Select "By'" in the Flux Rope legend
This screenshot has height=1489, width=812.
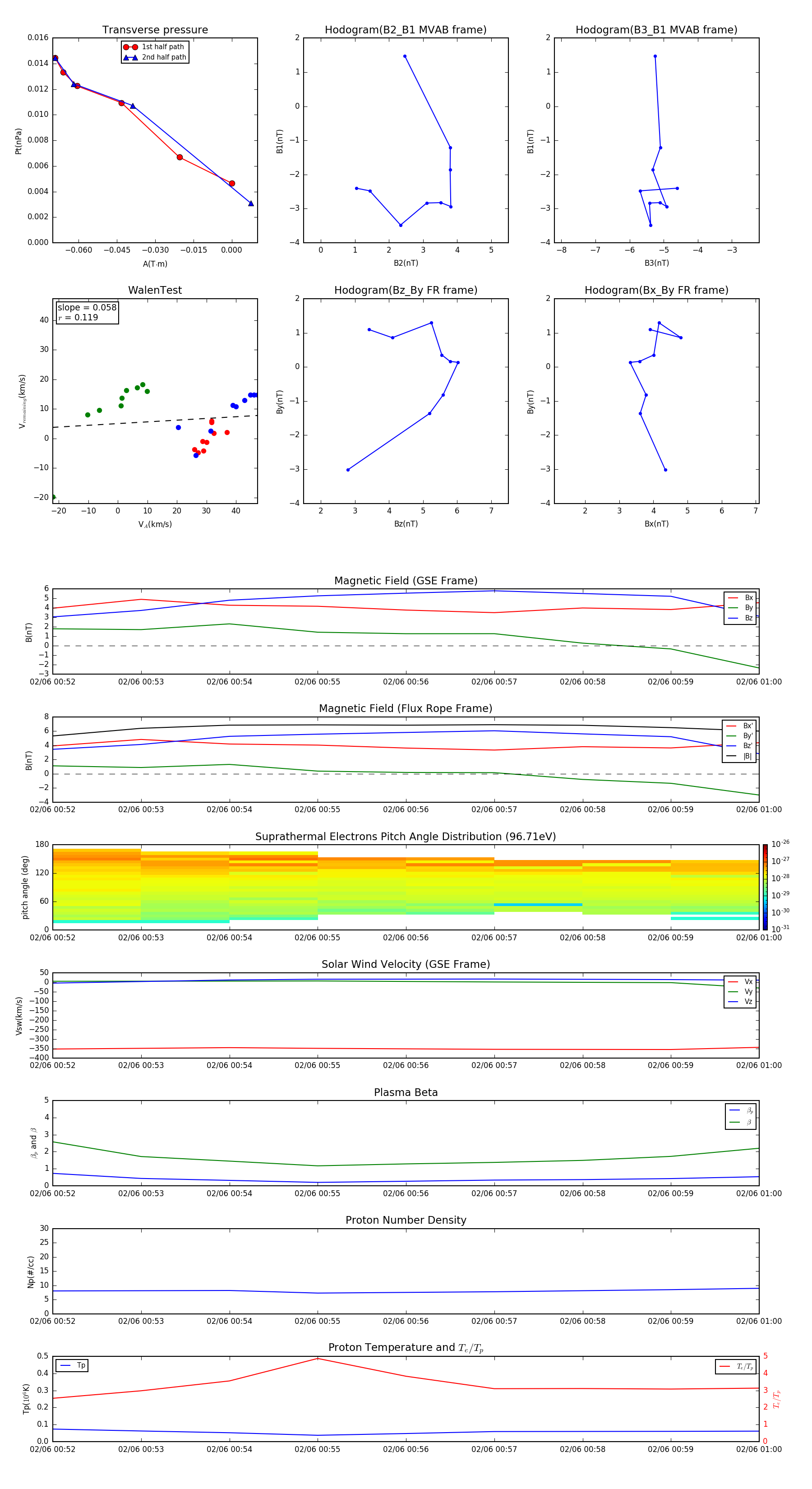(739, 736)
